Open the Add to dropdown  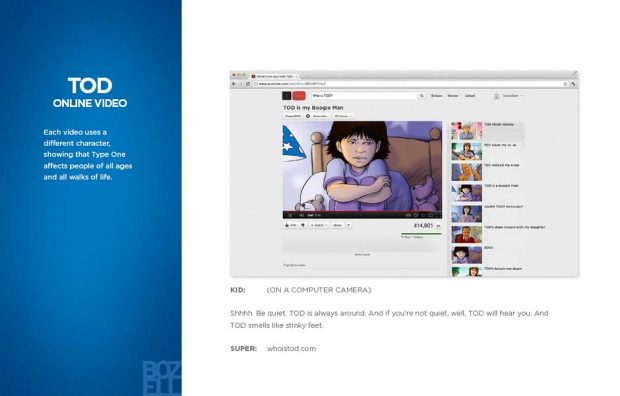point(319,225)
